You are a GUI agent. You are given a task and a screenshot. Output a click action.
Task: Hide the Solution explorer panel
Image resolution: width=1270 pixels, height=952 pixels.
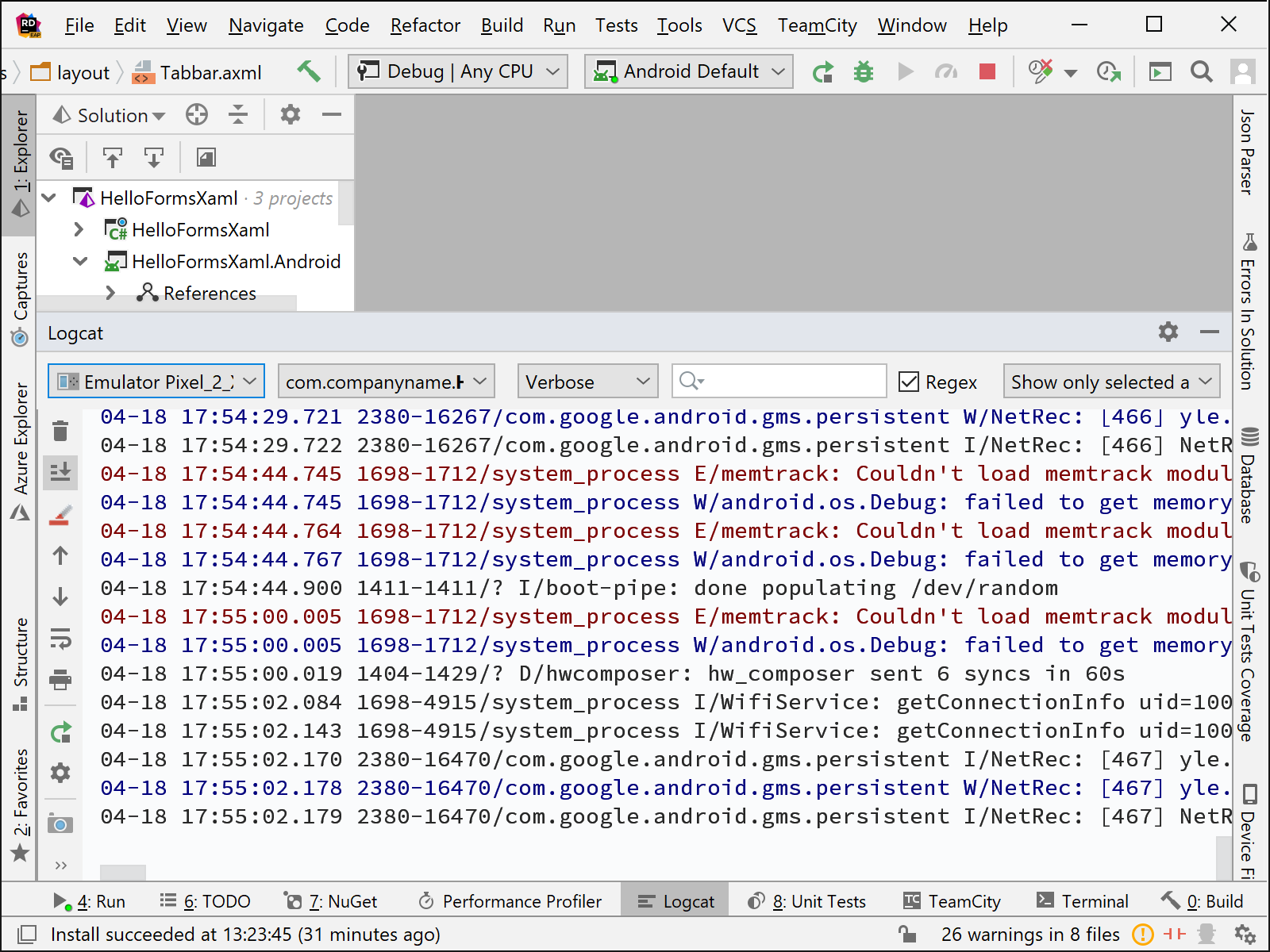click(x=332, y=115)
